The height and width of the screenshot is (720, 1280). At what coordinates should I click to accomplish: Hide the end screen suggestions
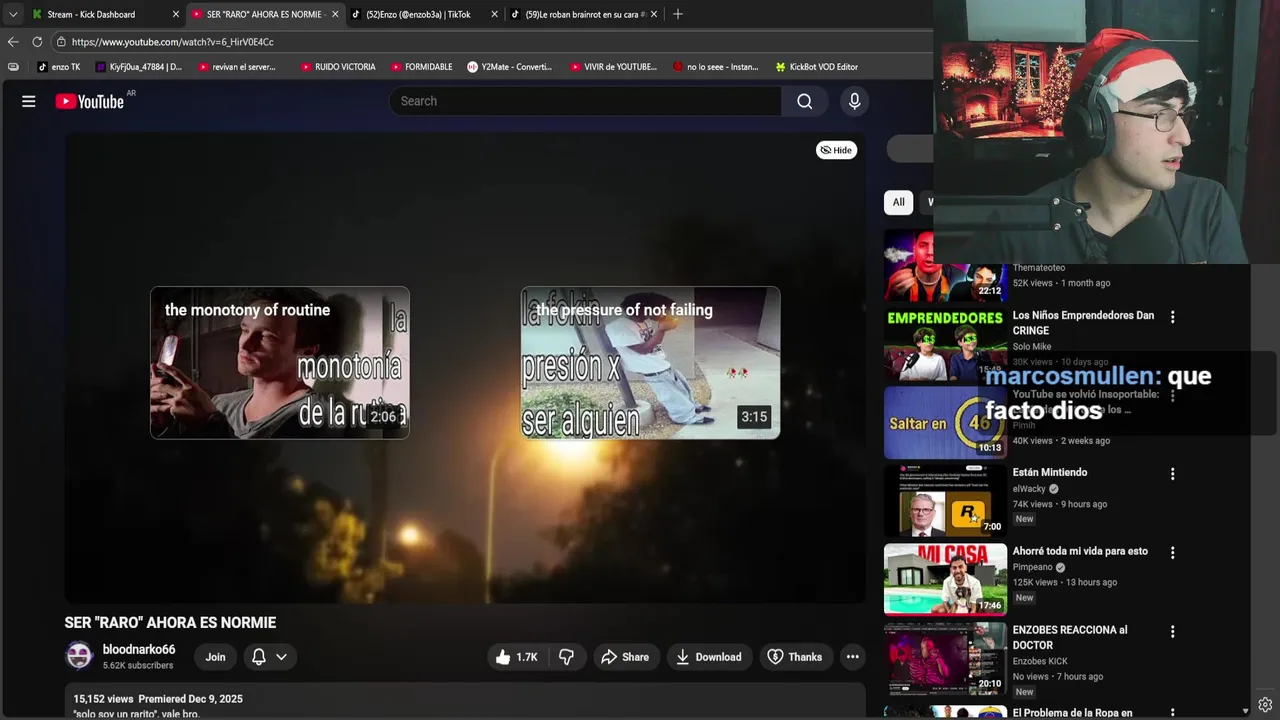(x=836, y=150)
